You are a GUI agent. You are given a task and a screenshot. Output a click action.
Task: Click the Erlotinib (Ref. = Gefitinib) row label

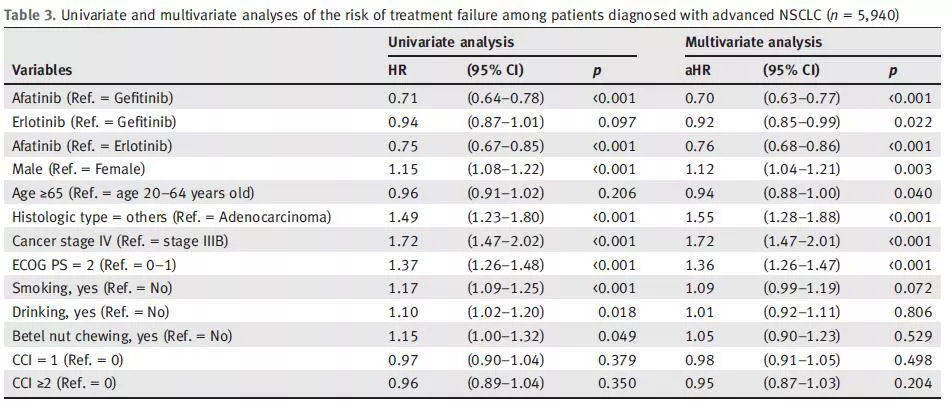tap(94, 122)
